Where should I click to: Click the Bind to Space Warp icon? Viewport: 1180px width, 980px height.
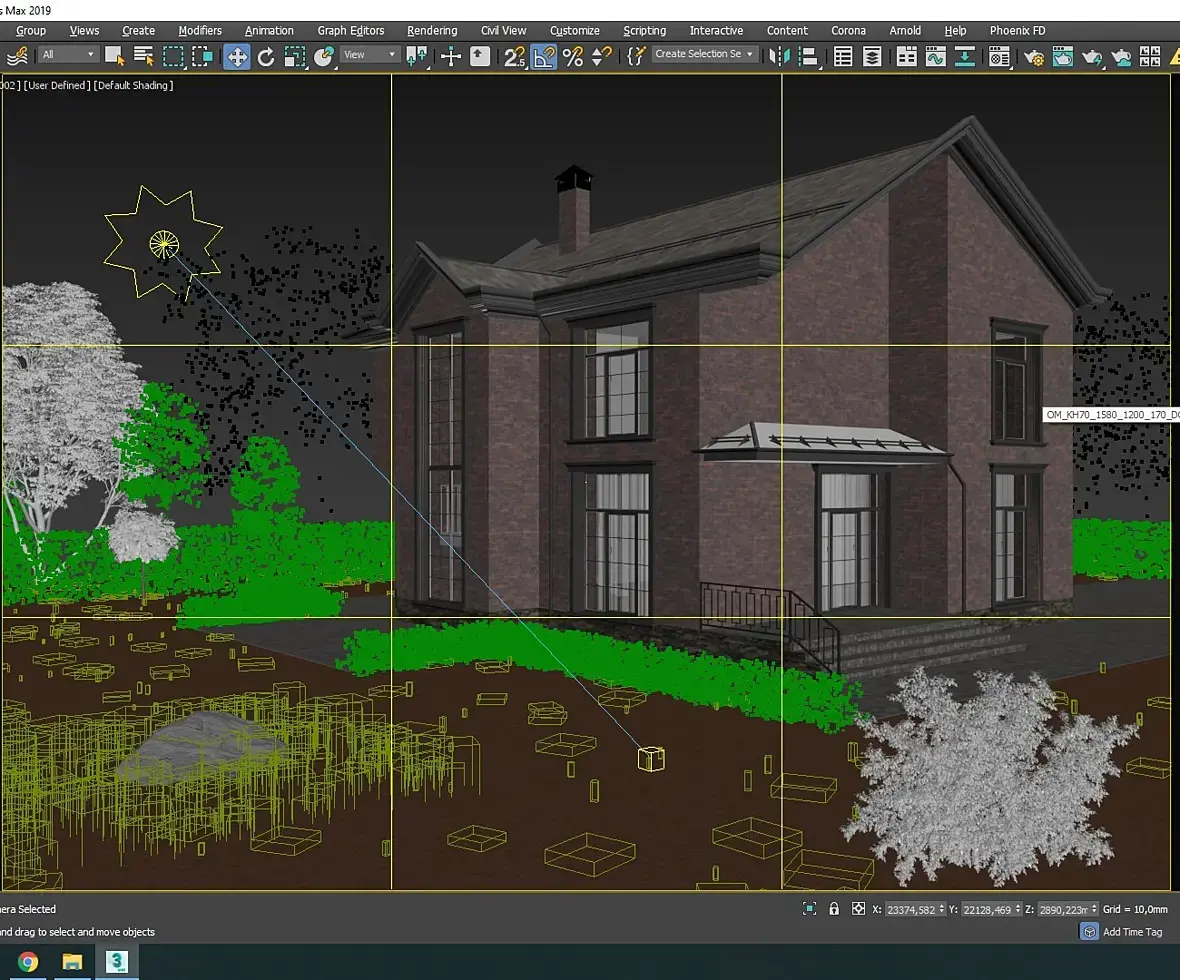[x=17, y=56]
